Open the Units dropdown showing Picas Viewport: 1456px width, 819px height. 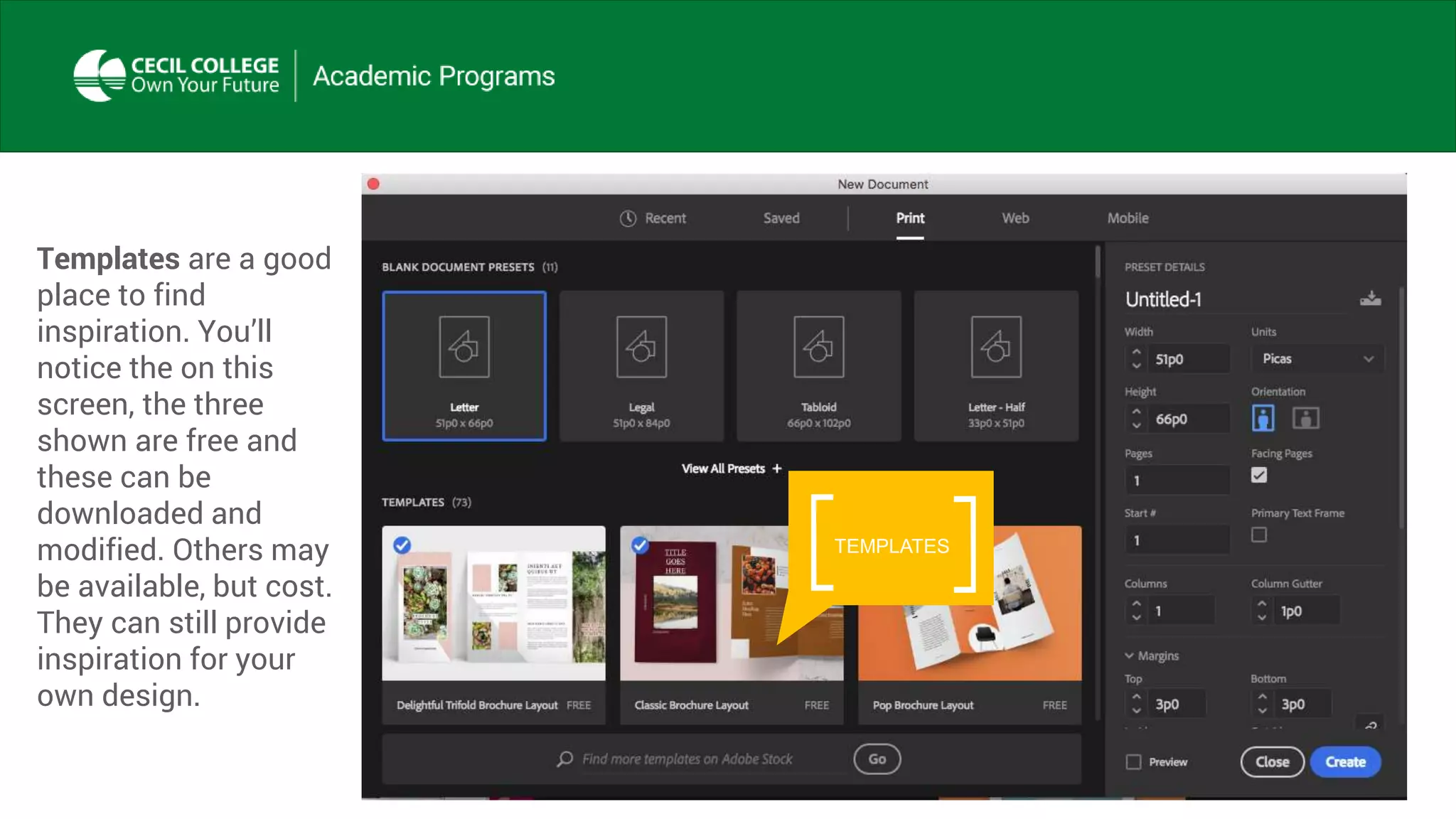point(1317,359)
